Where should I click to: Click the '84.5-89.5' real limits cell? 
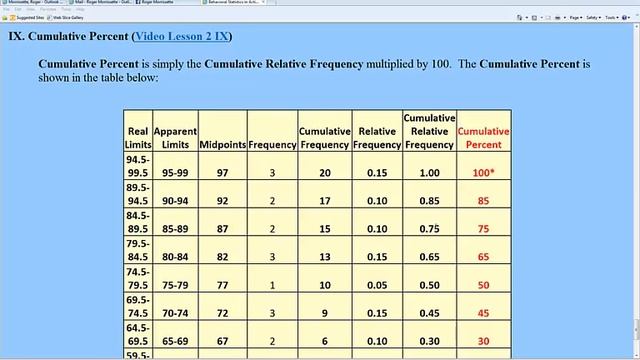(138, 222)
